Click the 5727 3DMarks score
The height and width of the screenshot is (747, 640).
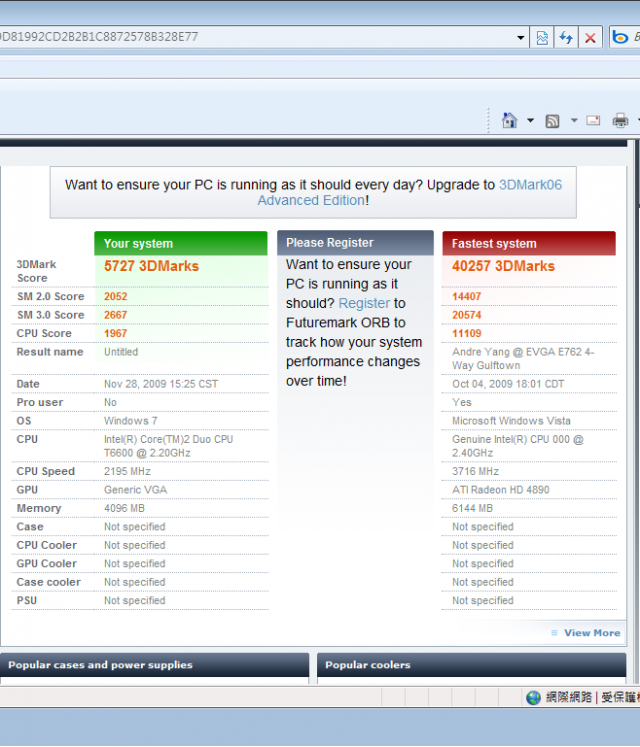click(151, 266)
